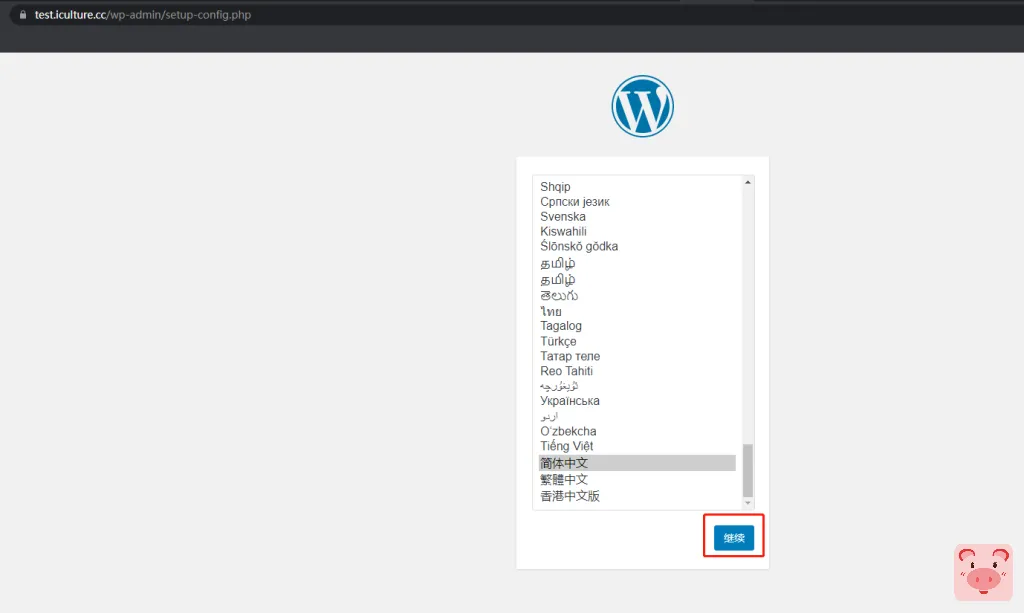
Task: Pick Tagalog from the language list
Action: point(637,326)
